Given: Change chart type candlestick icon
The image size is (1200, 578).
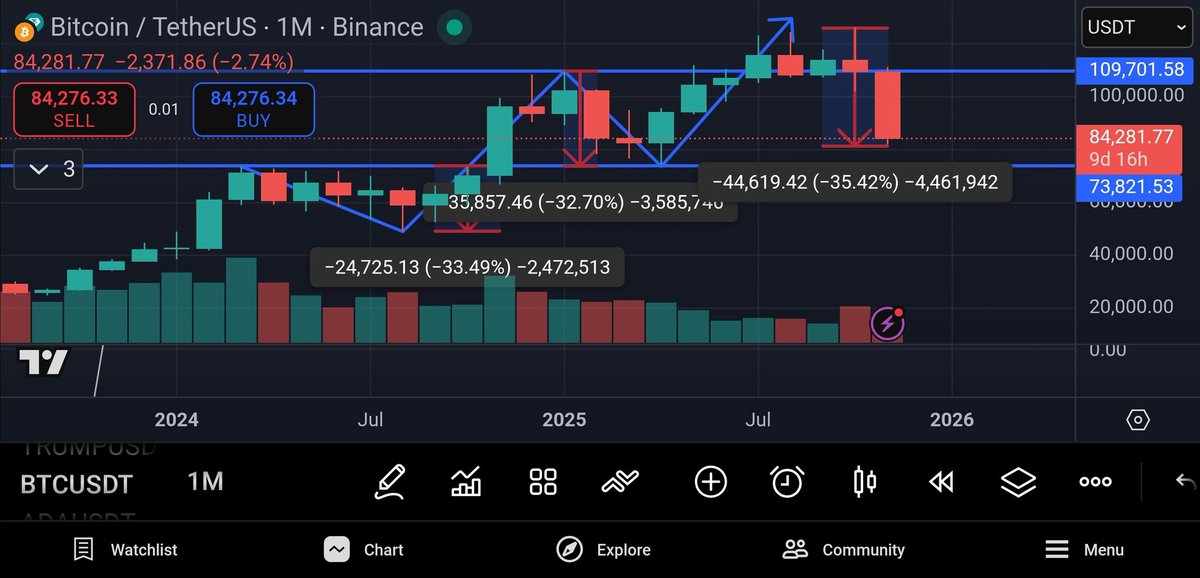Looking at the screenshot, I should coord(865,482).
